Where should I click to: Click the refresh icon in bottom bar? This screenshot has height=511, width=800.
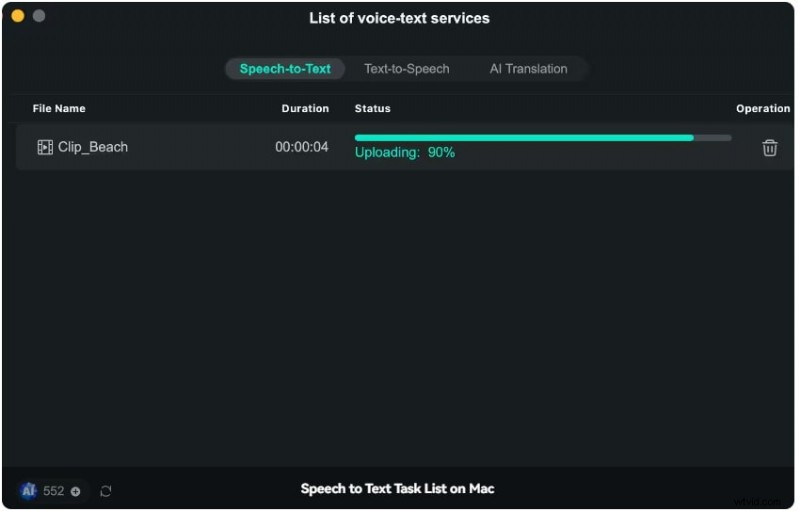pyautogui.click(x=106, y=491)
